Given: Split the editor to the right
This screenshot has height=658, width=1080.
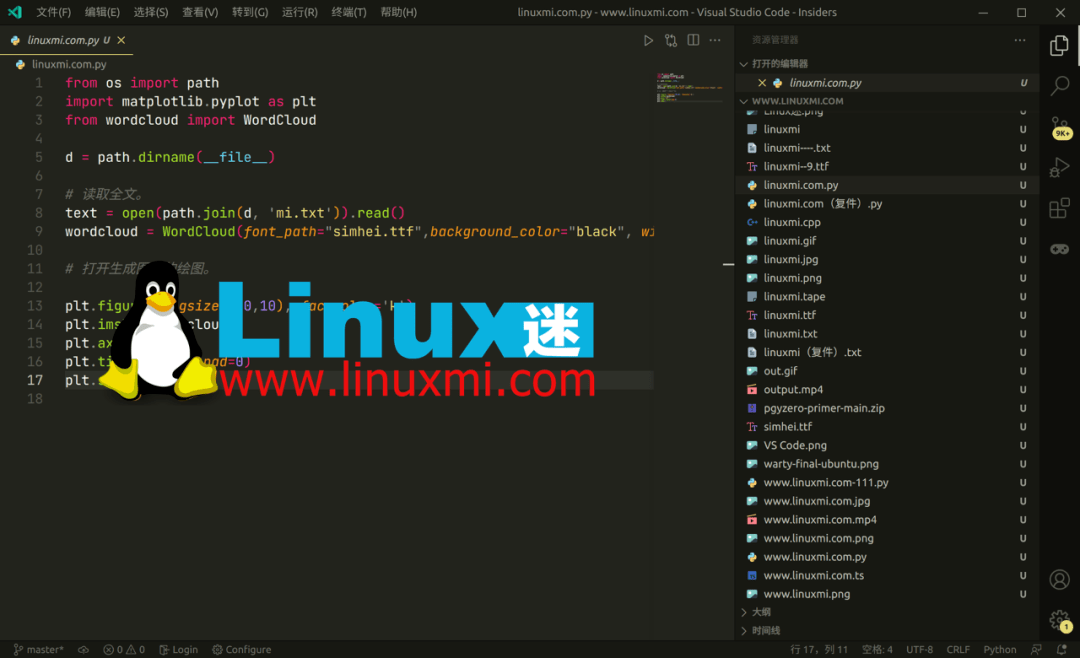Looking at the screenshot, I should [692, 40].
